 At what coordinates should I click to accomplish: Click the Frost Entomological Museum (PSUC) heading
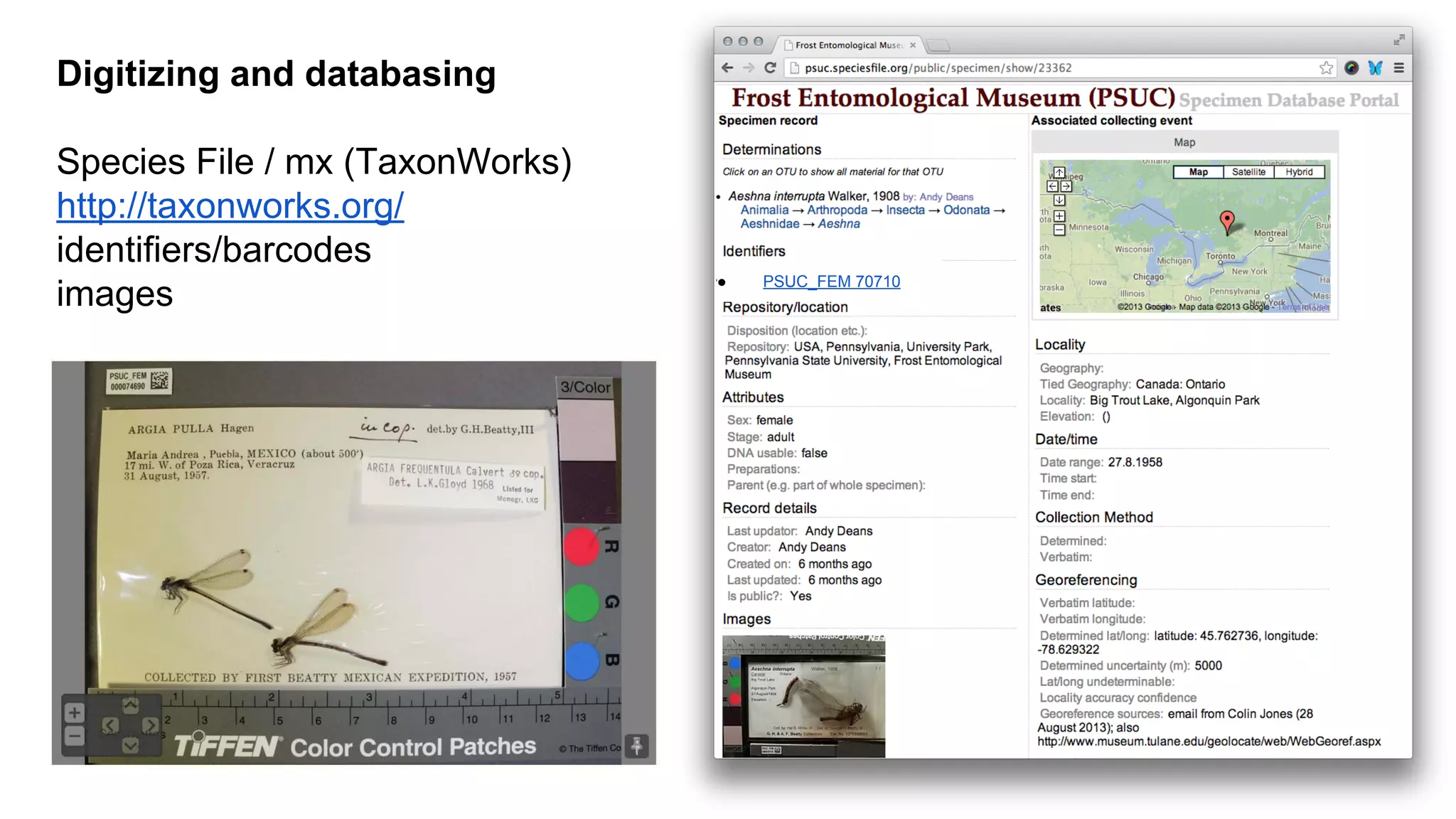(953, 98)
